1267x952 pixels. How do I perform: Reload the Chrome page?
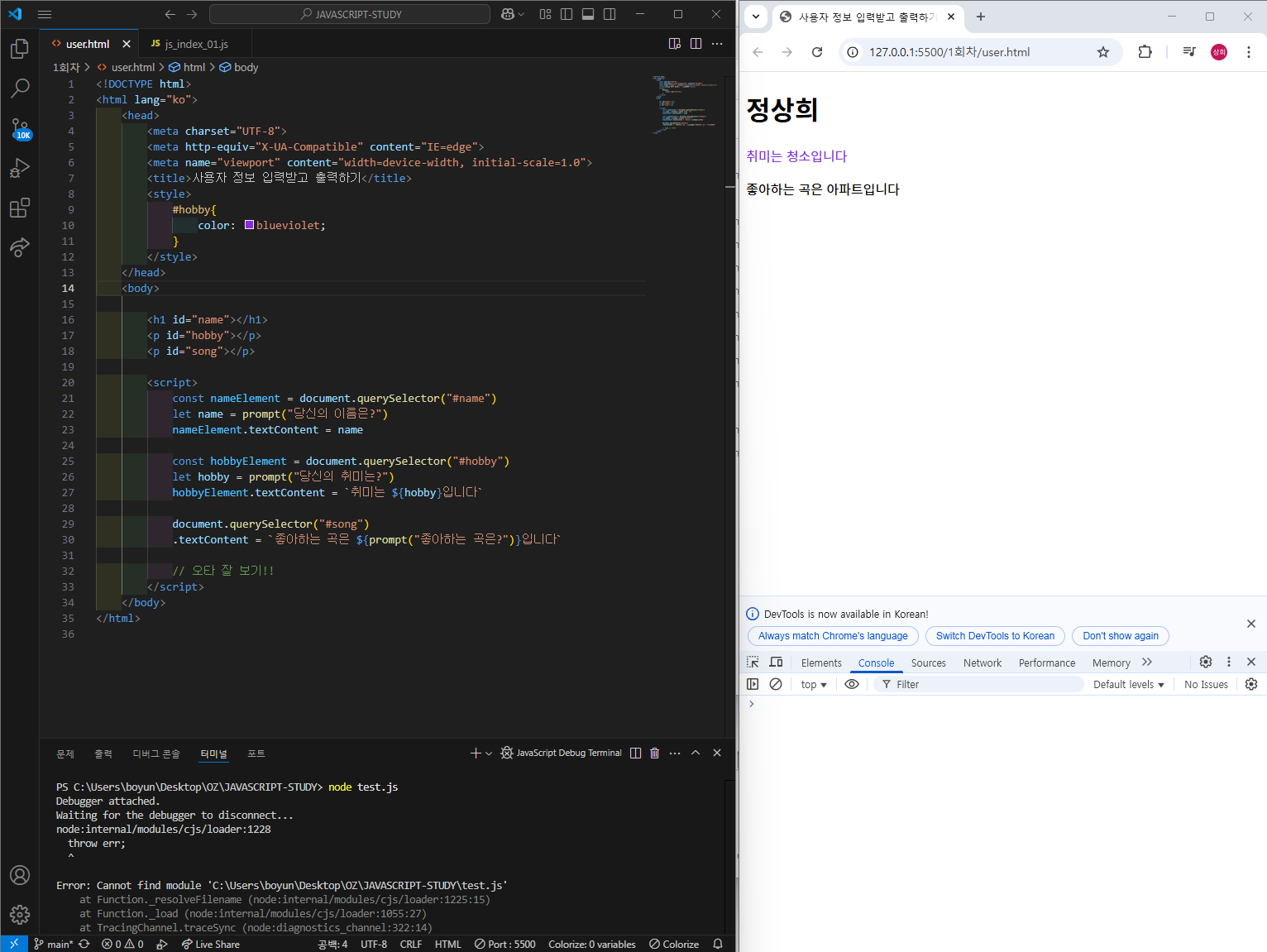coord(817,52)
